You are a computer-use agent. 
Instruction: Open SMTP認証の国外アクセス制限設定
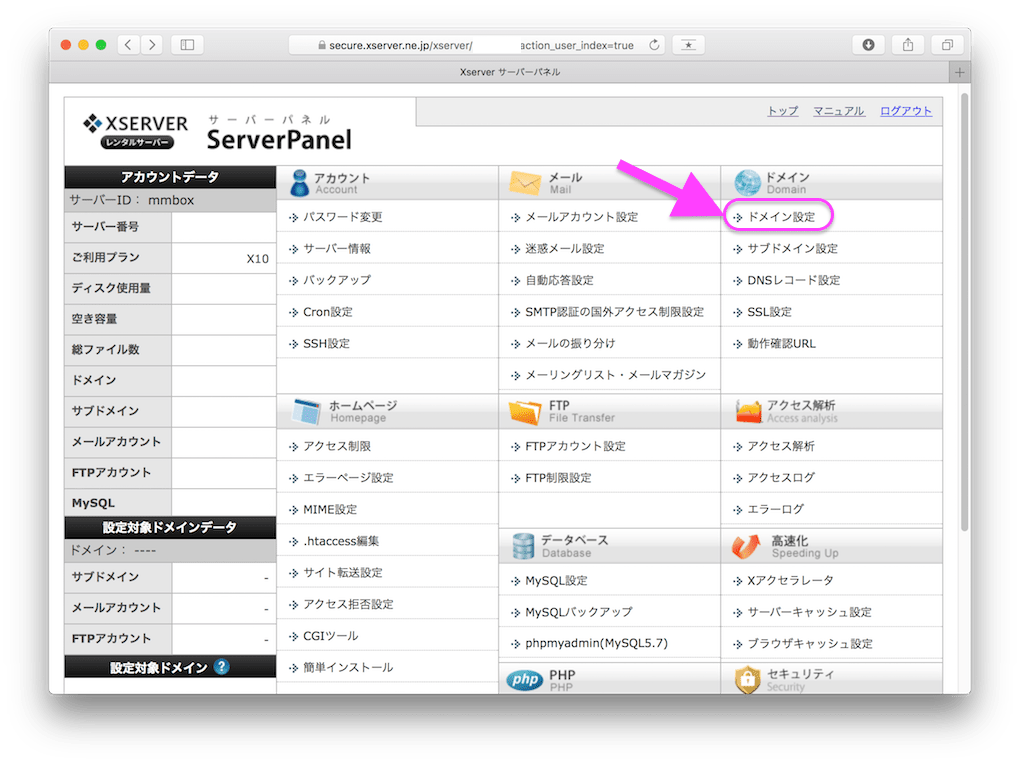coord(614,312)
